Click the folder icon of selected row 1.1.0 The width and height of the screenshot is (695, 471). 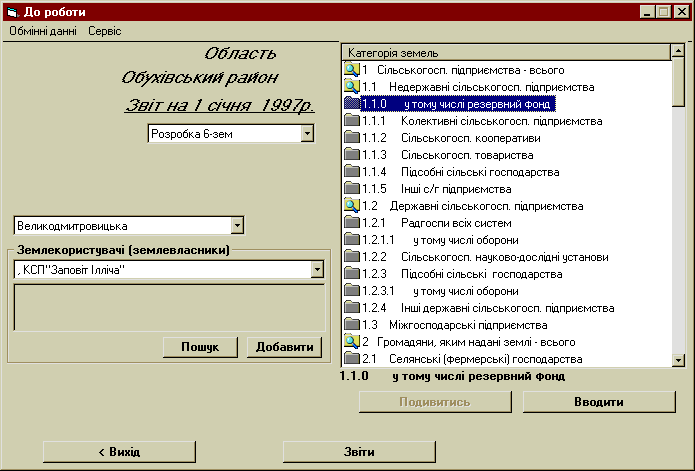point(351,104)
